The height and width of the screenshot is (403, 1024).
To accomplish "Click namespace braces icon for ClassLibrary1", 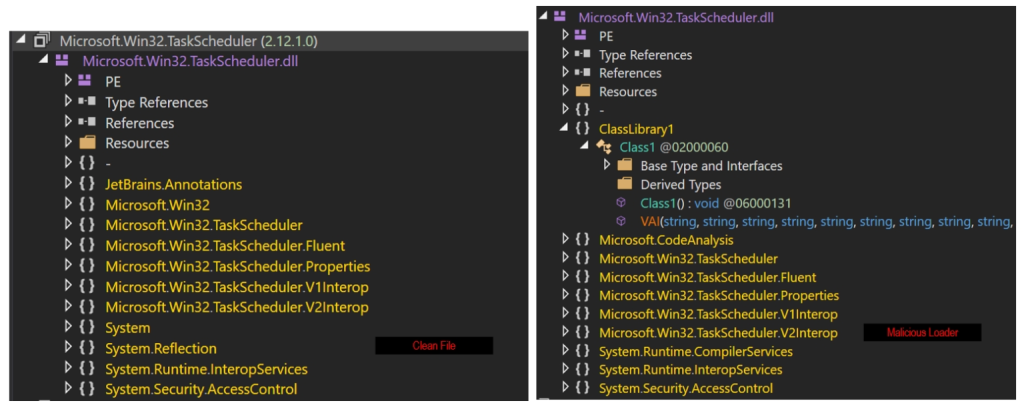I will pyautogui.click(x=583, y=129).
